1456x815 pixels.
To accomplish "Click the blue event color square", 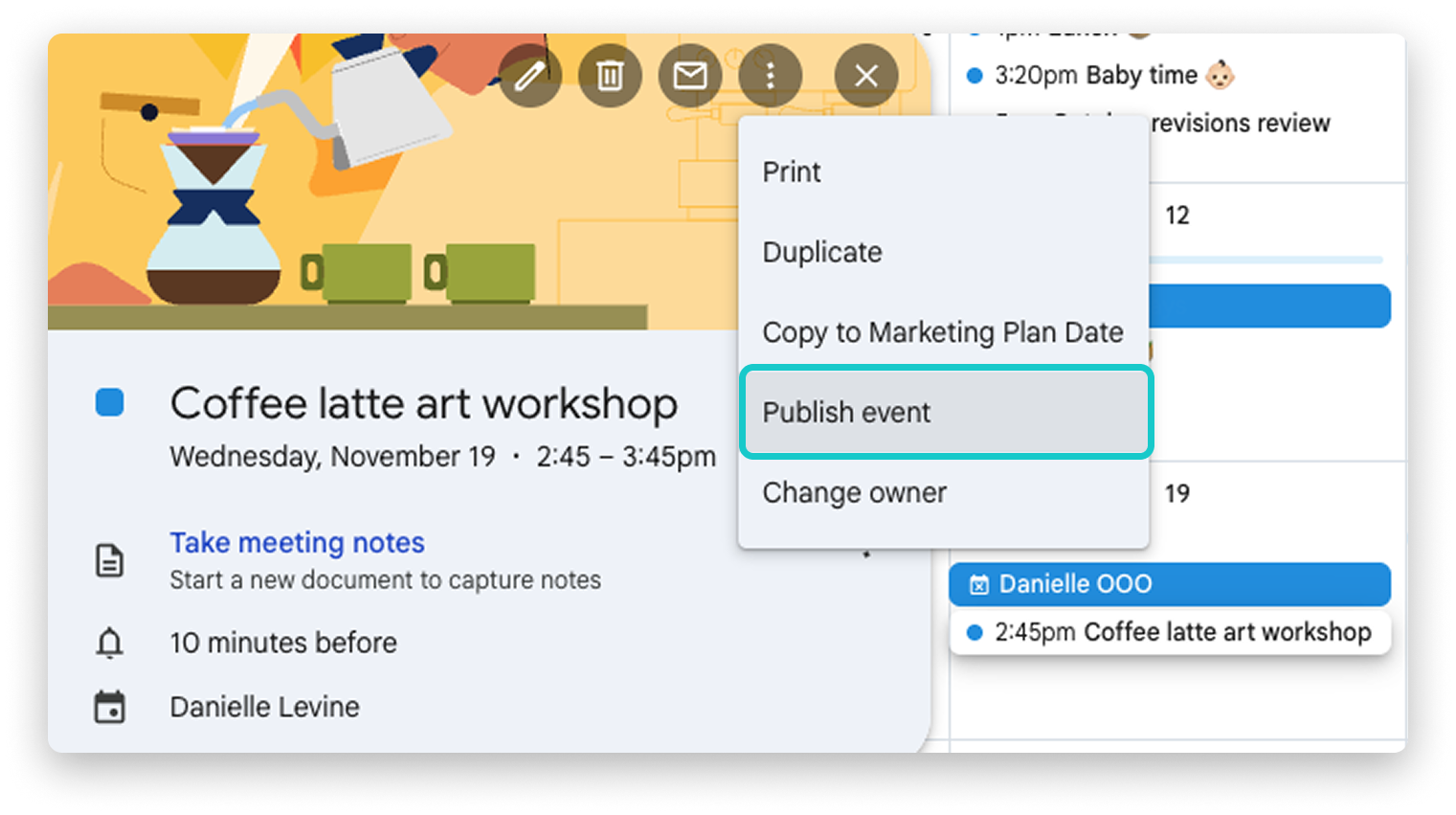I will pyautogui.click(x=110, y=403).
